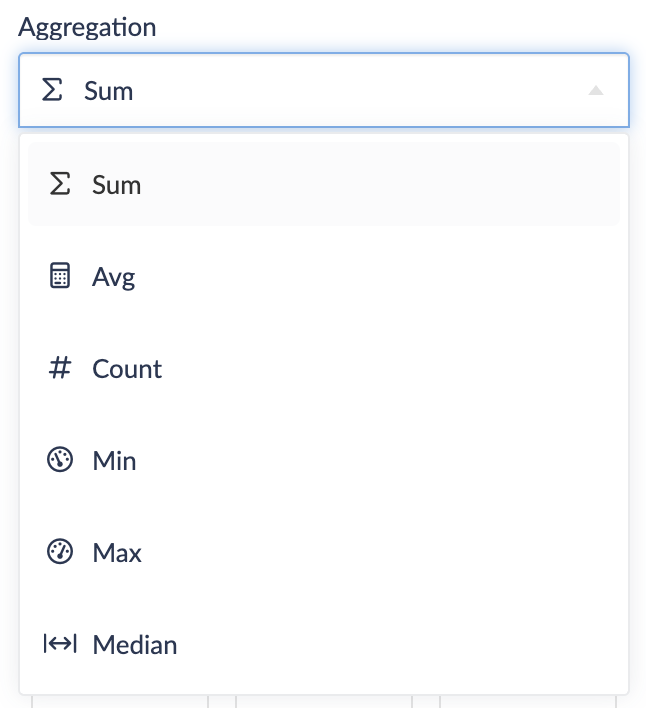The height and width of the screenshot is (708, 646).
Task: Click the hash icon next to Count
Action: (x=60, y=368)
